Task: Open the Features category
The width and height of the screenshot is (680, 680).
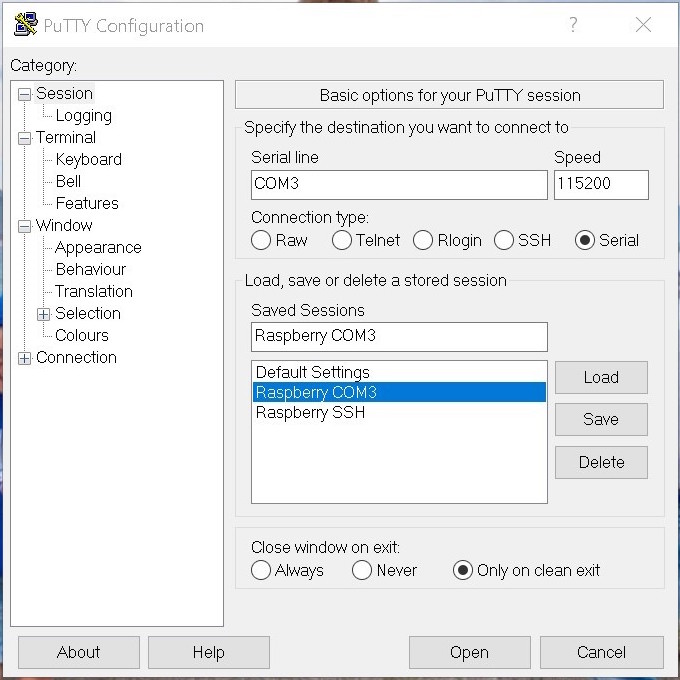Action: 87,203
